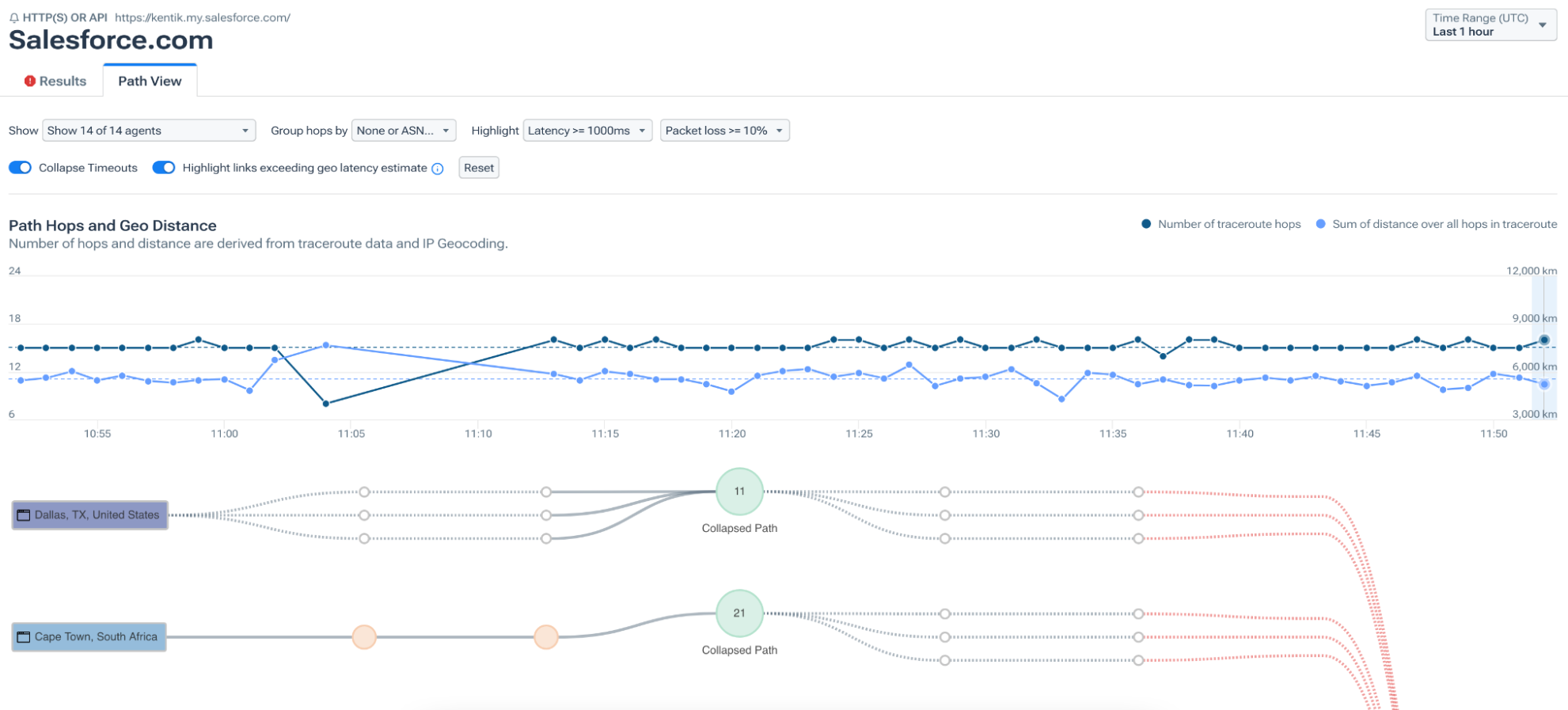Toggle highlight links exceeding geo latency switch
Screen dimensions: 1568x710
164,168
